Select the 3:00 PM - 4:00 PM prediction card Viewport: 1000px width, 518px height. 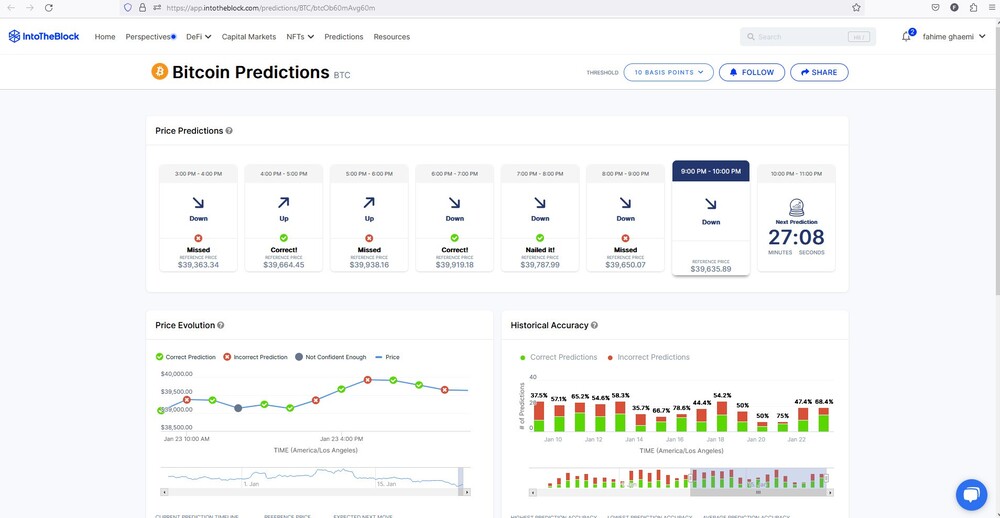pos(198,218)
